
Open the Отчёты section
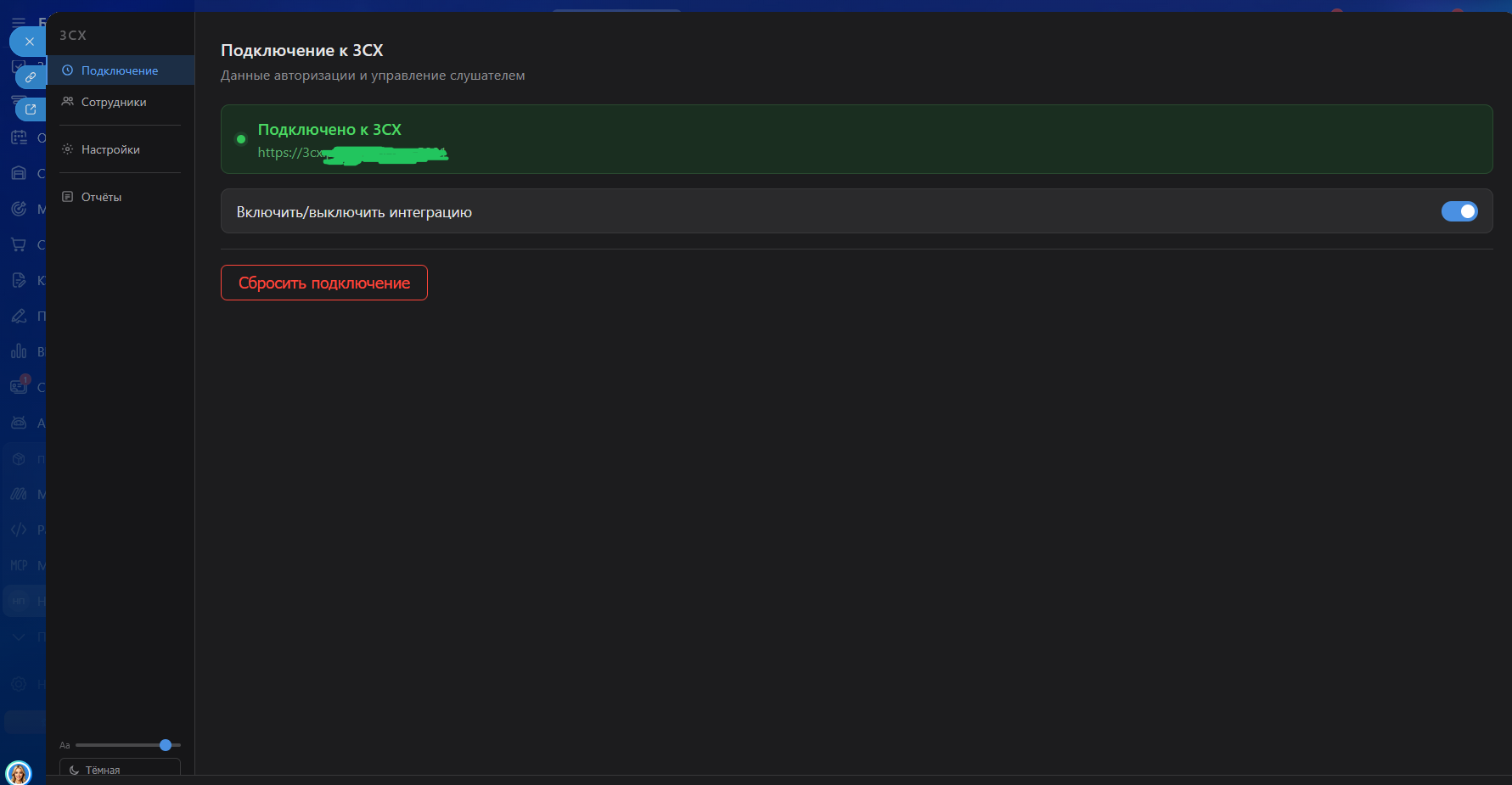(x=121, y=197)
